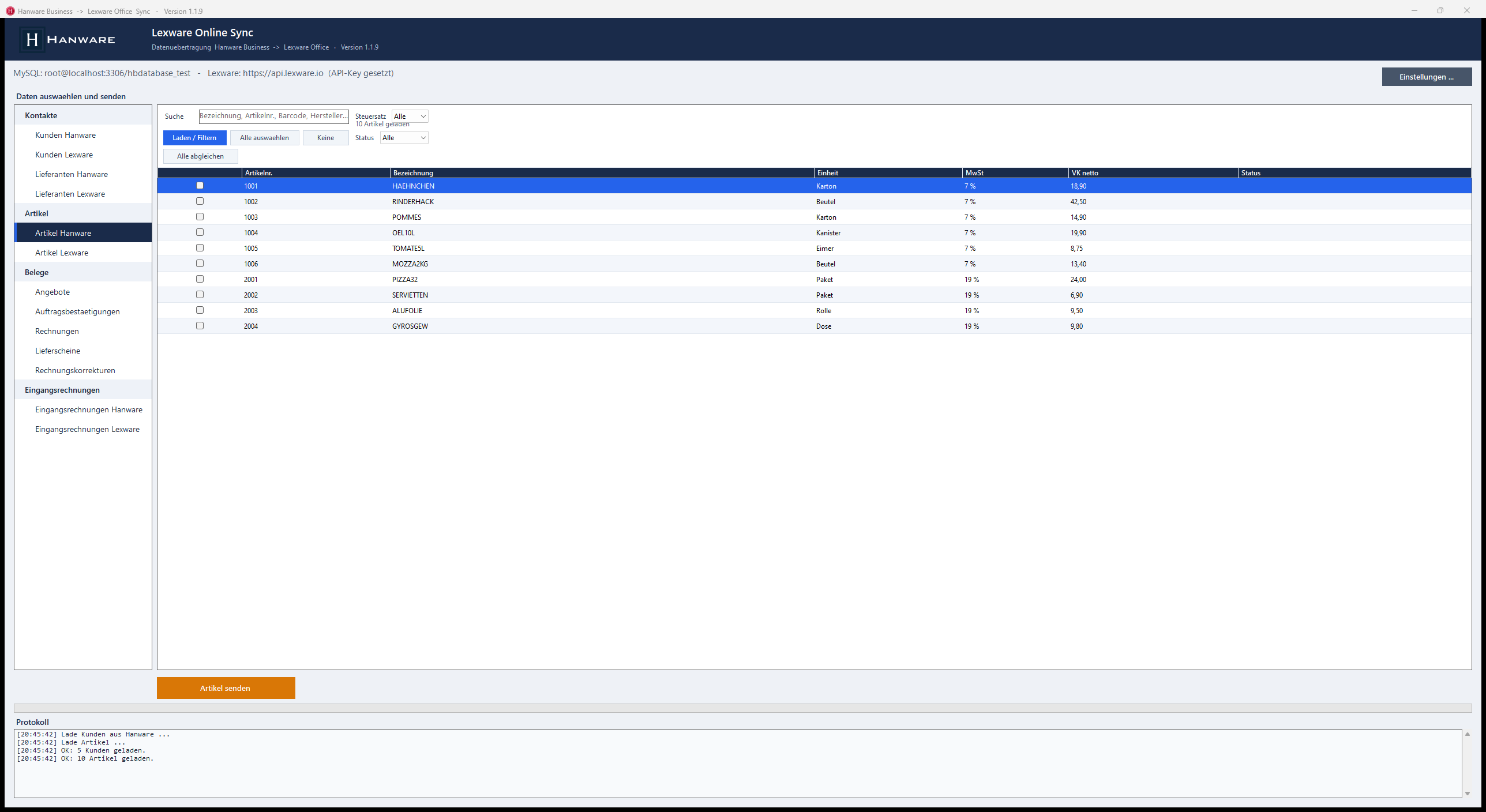The height and width of the screenshot is (812, 1486).
Task: Go to Lieferscheine
Action: point(83,351)
